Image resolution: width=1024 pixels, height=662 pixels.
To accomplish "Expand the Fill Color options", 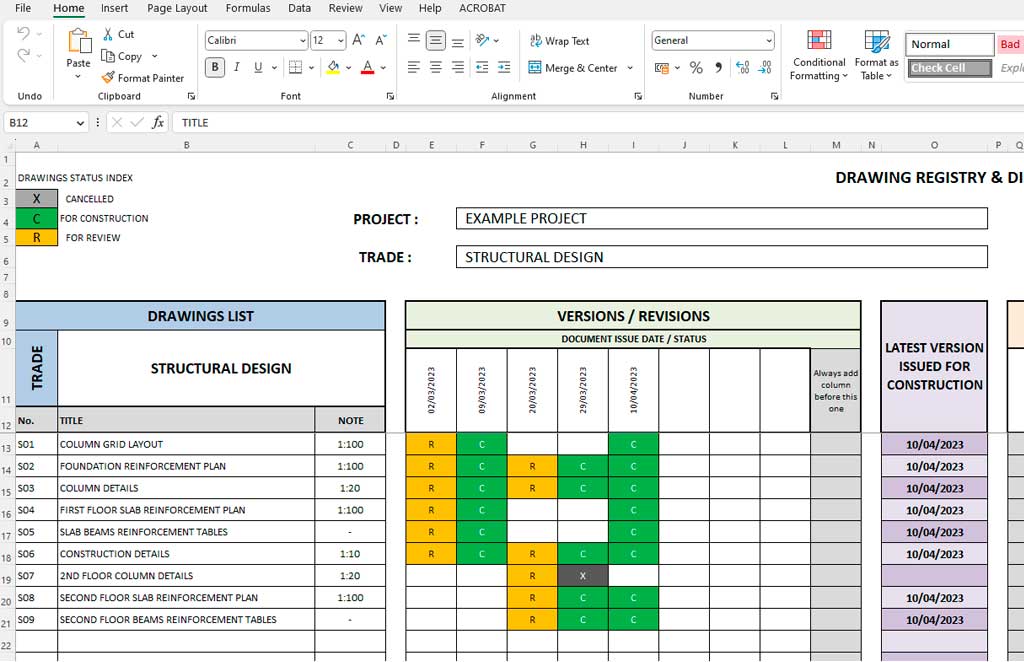I will click(x=348, y=66).
